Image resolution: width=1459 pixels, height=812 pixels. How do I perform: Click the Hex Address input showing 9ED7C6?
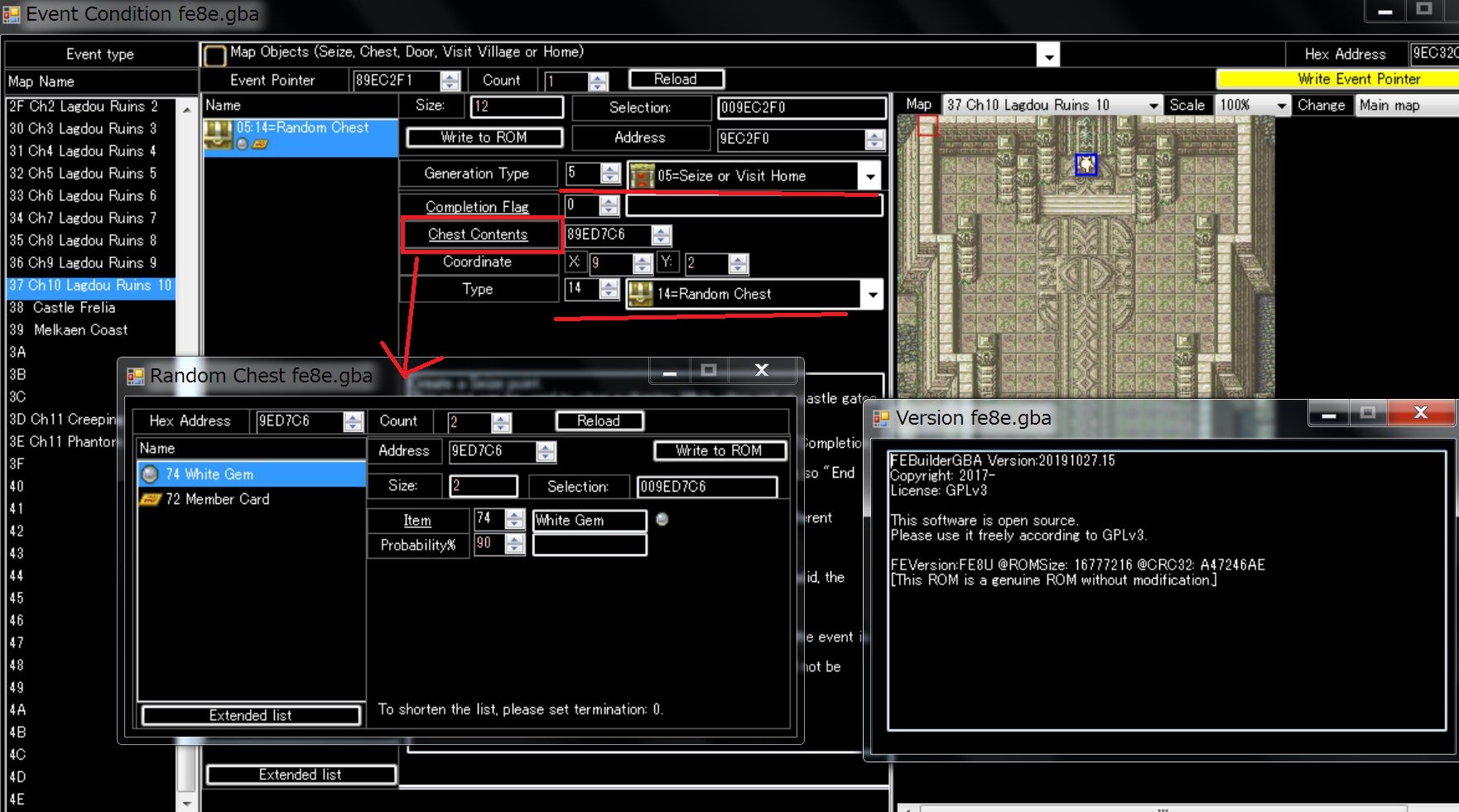[x=302, y=421]
